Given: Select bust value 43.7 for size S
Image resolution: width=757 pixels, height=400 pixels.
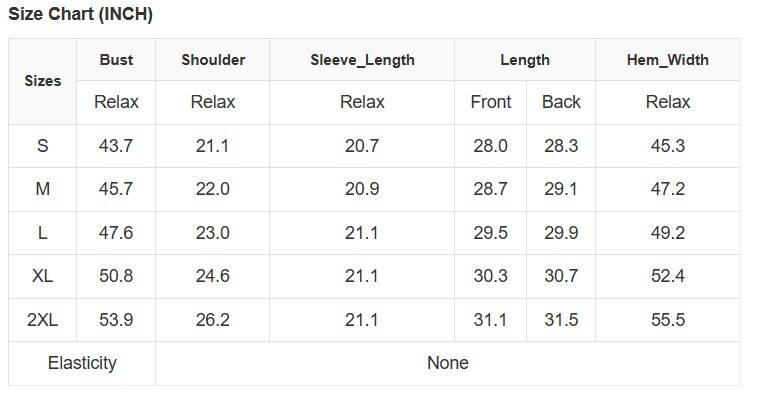Looking at the screenshot, I should 116,146.
